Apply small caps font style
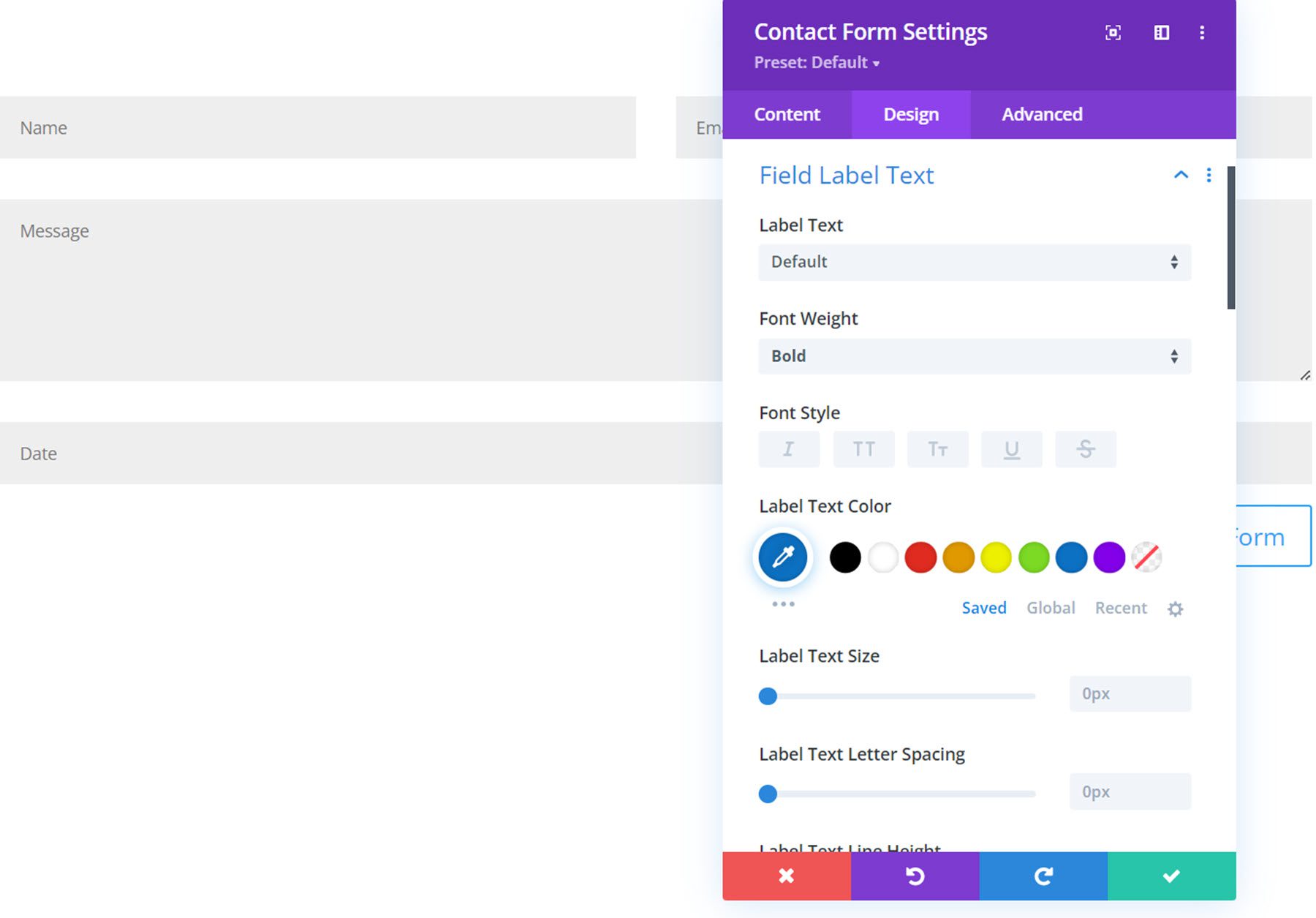Image resolution: width=1316 pixels, height=918 pixels. pyautogui.click(x=938, y=449)
